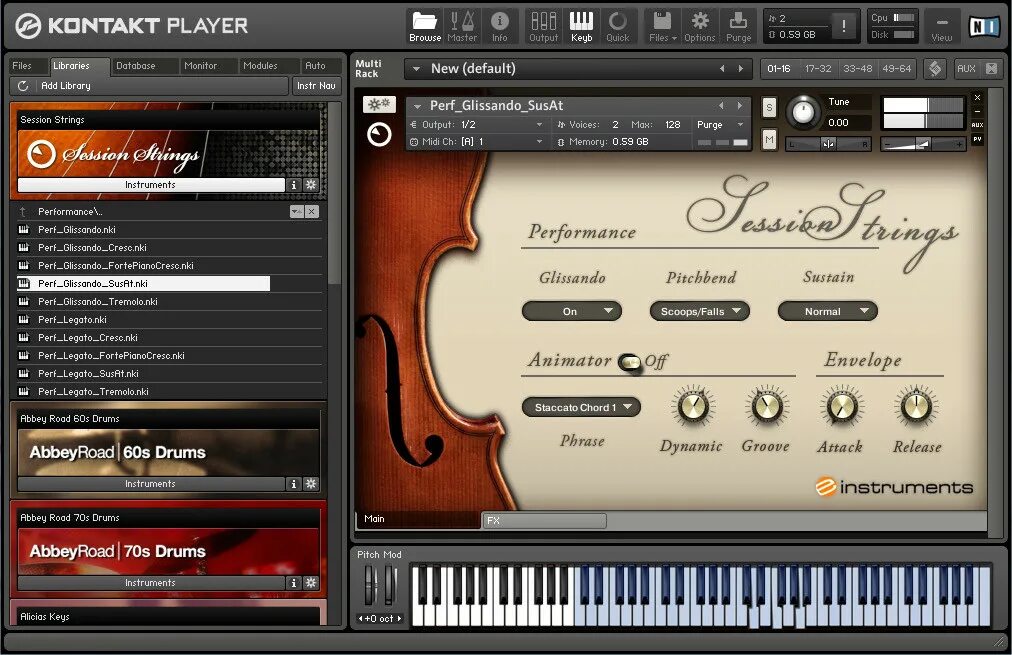The width and height of the screenshot is (1012, 655).
Task: Click the Session Strings round instrument icon
Action: (x=379, y=135)
